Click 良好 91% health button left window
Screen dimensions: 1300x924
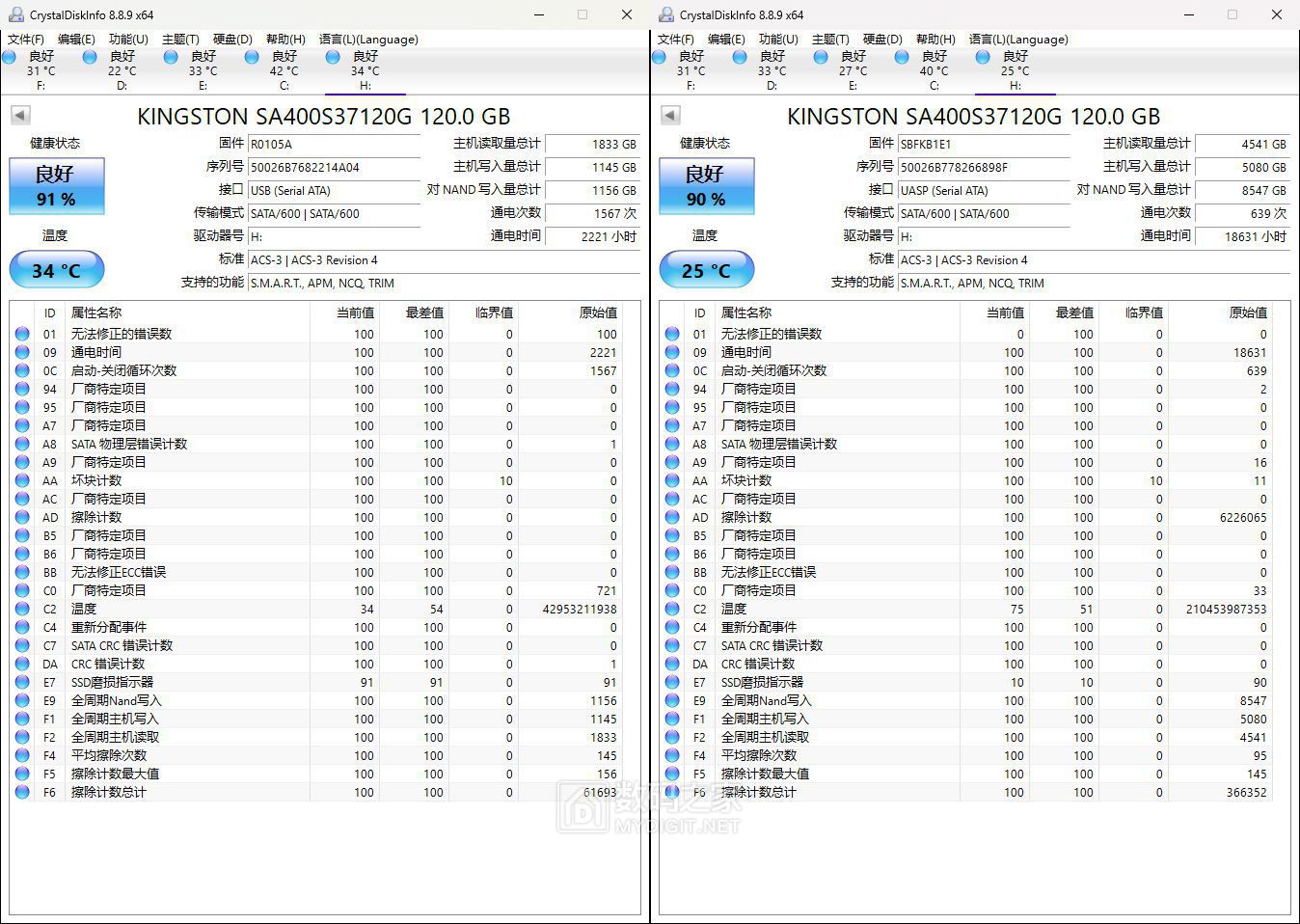pos(57,186)
